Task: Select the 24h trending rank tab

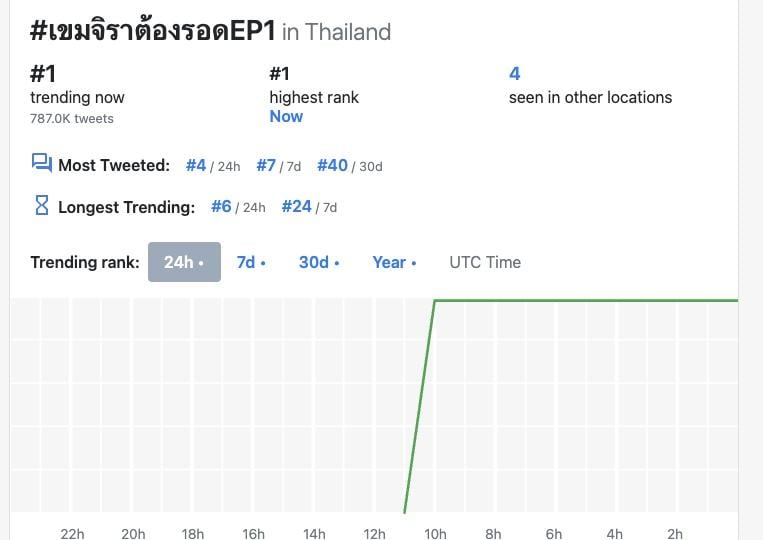Action: point(184,262)
